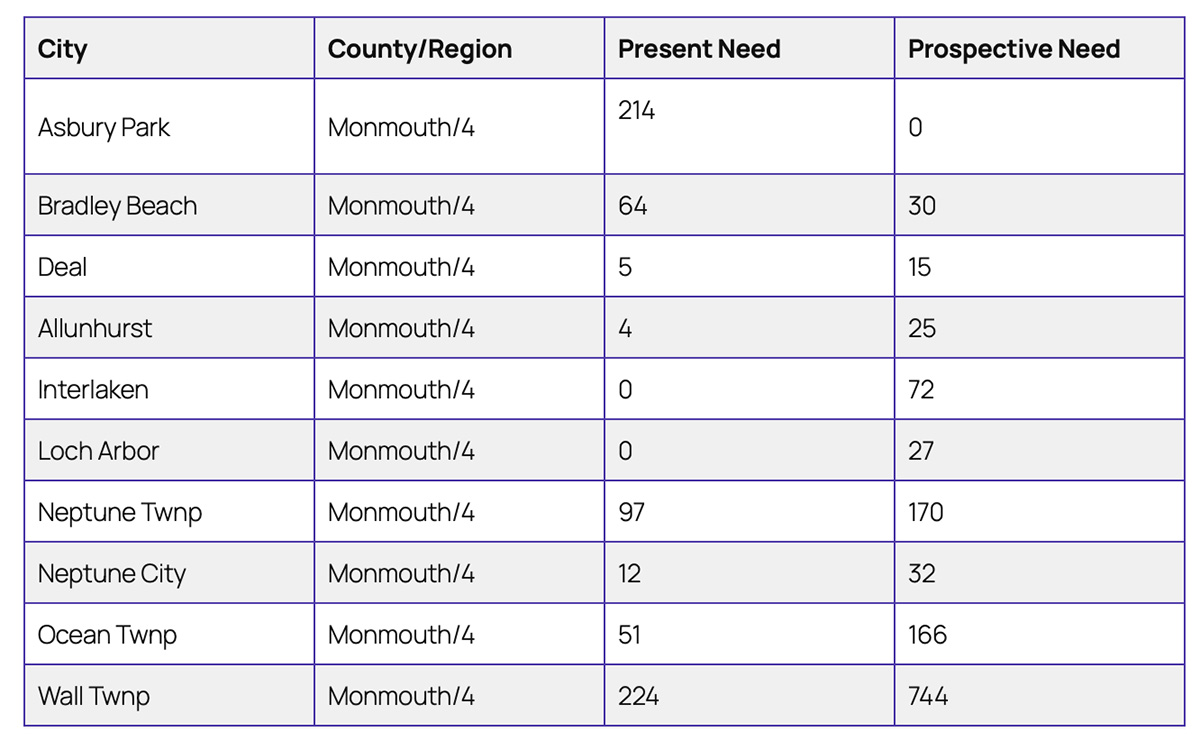Screen dimensions: 1200x750
Task: Select Bradley Beach's present need value 64
Action: [633, 206]
